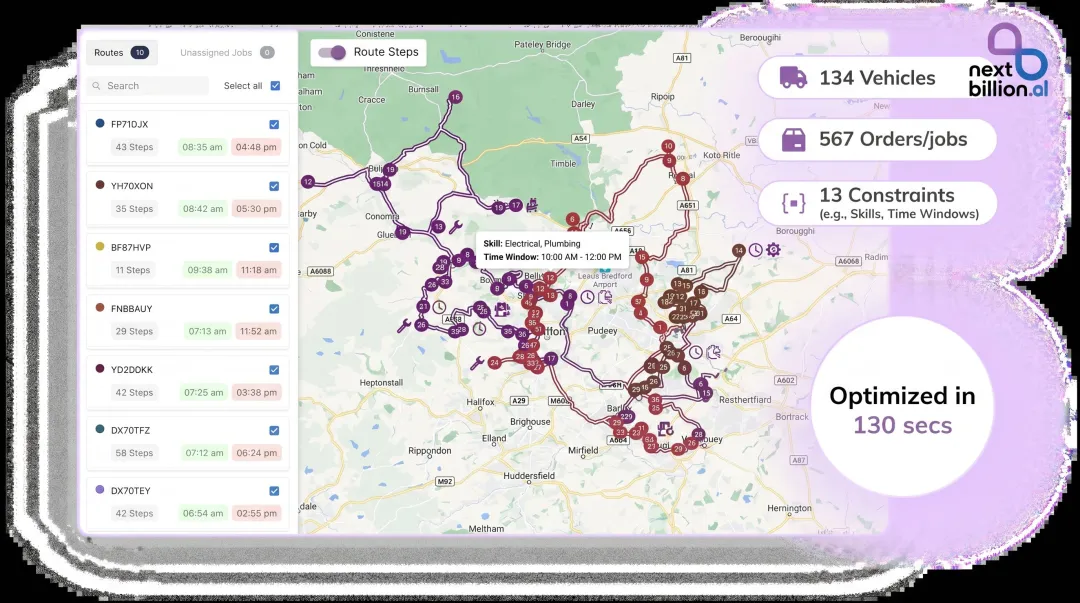1080x603 pixels.
Task: Click the clock icon next to marker 14
Action: [x=756, y=249]
